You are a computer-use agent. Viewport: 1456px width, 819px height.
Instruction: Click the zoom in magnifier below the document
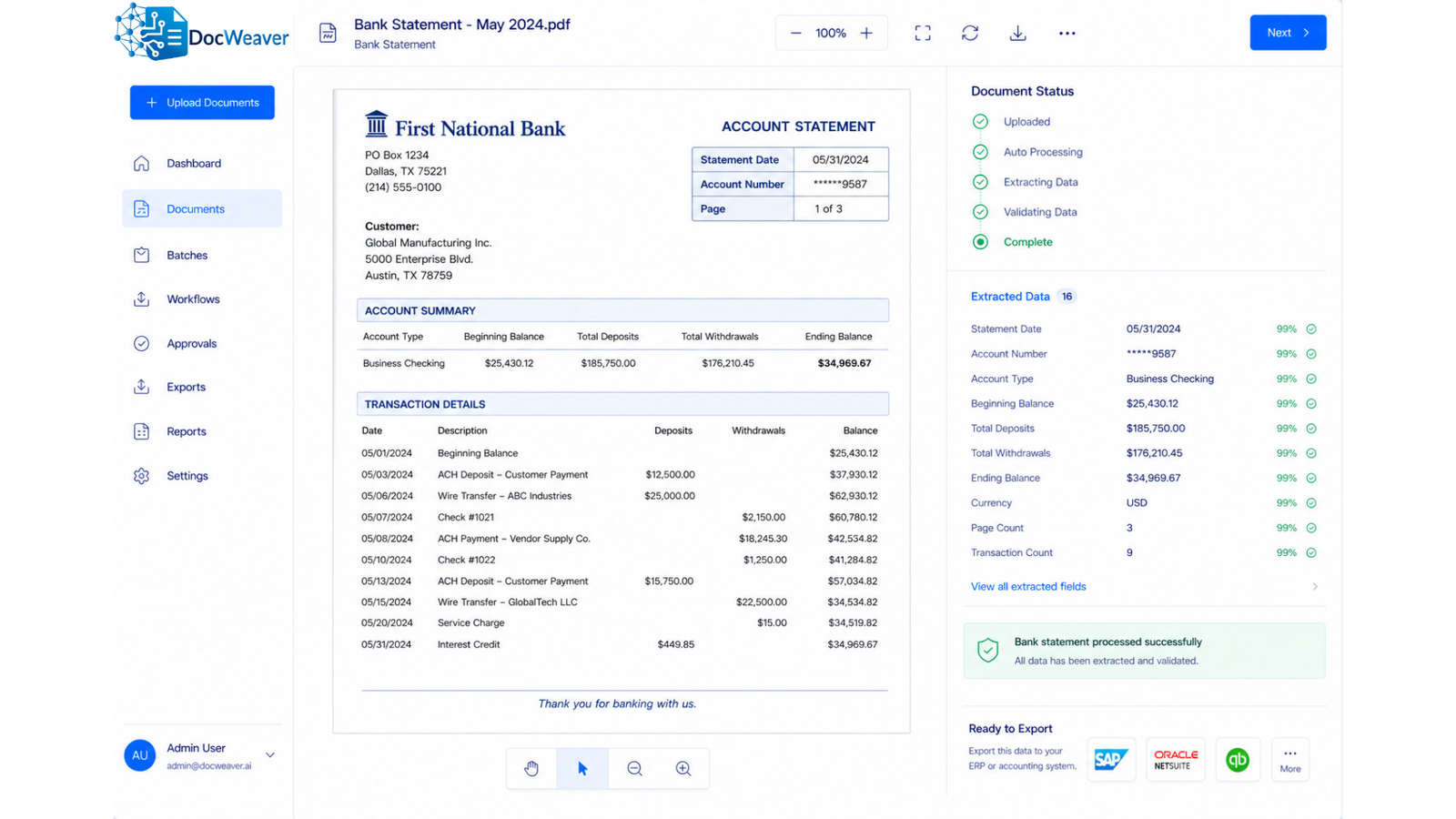pos(683,769)
